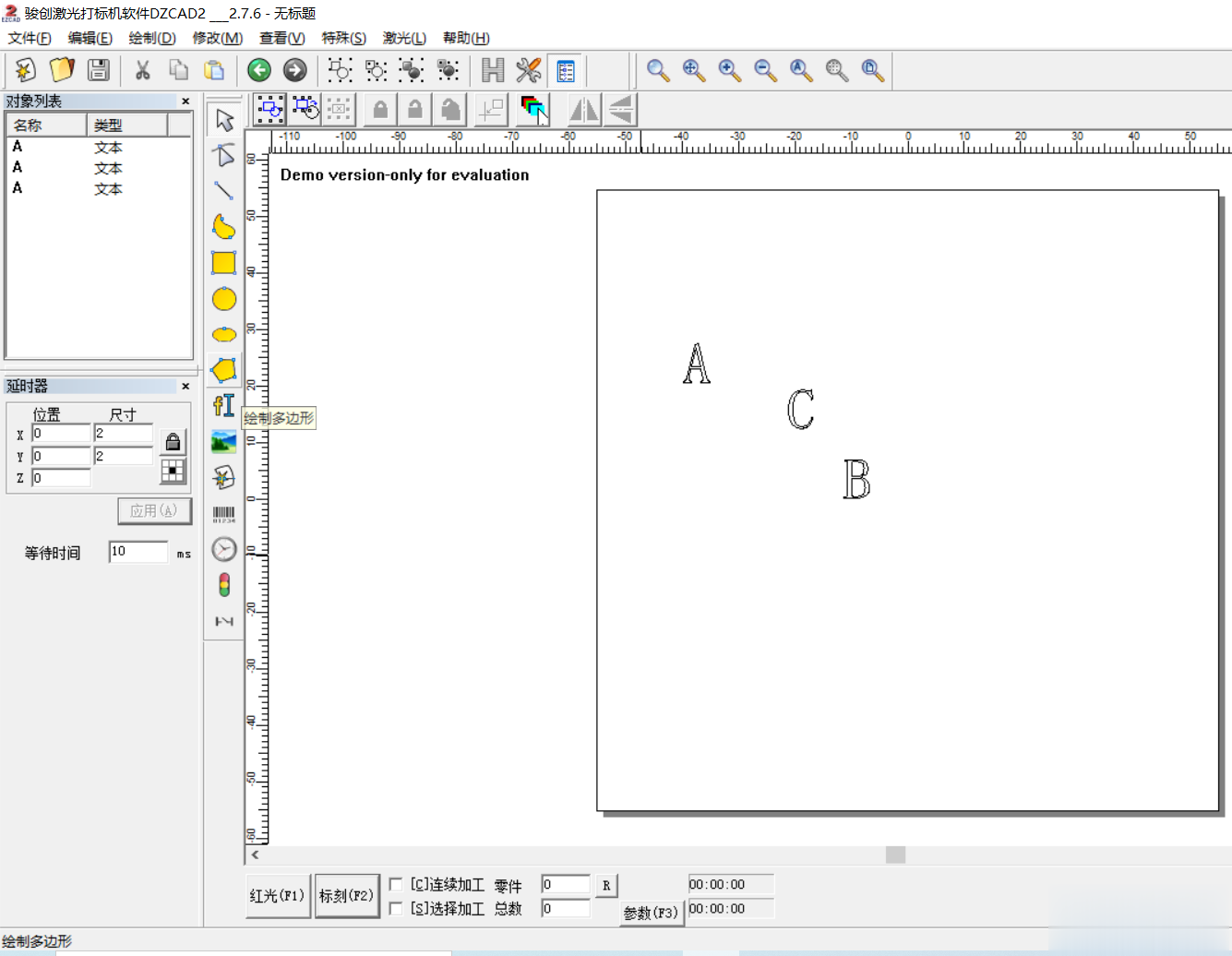This screenshot has width=1232, height=956.
Task: Select the node editing tool
Action: 224,155
